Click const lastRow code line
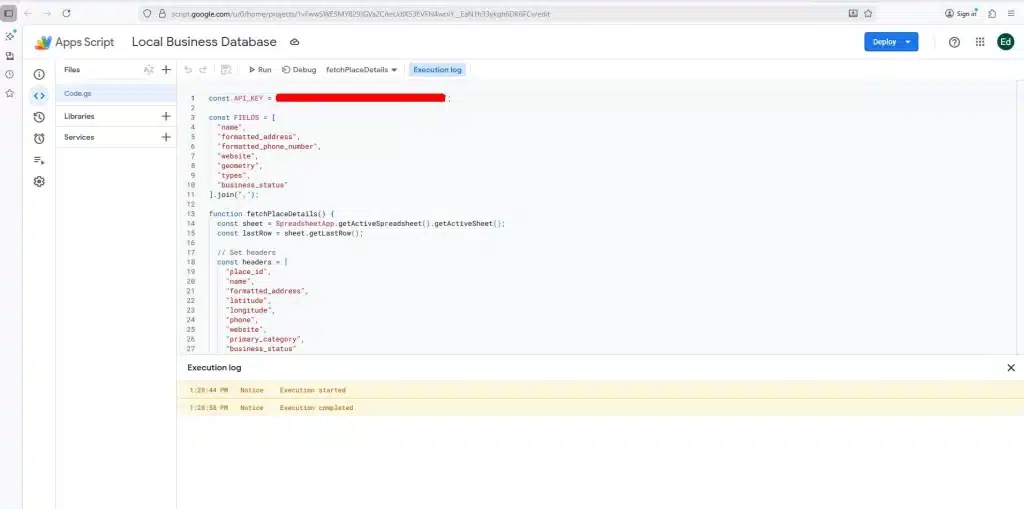The height and width of the screenshot is (509, 1024). [290, 233]
